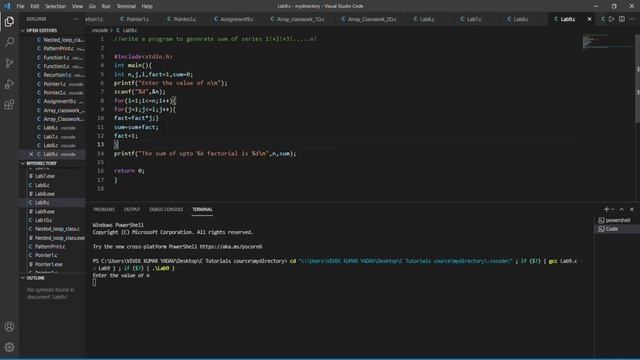Switch to the Problems panel tab

click(104, 209)
